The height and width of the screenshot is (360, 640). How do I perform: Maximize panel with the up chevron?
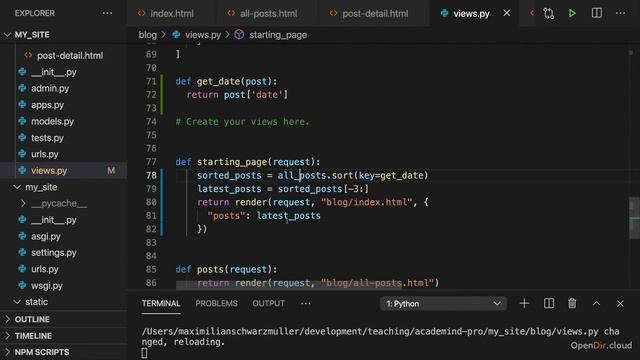tap(596, 303)
